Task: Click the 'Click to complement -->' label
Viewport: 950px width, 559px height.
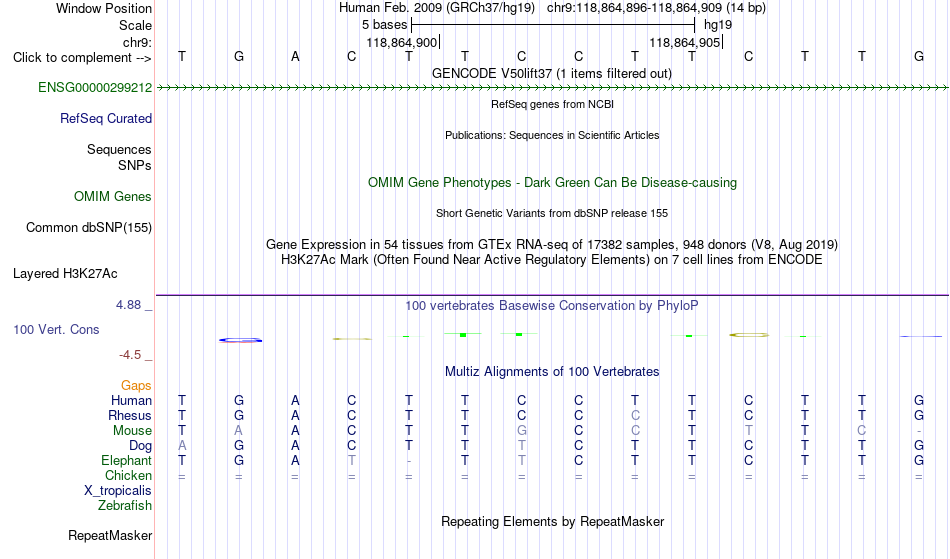Action: (82, 58)
